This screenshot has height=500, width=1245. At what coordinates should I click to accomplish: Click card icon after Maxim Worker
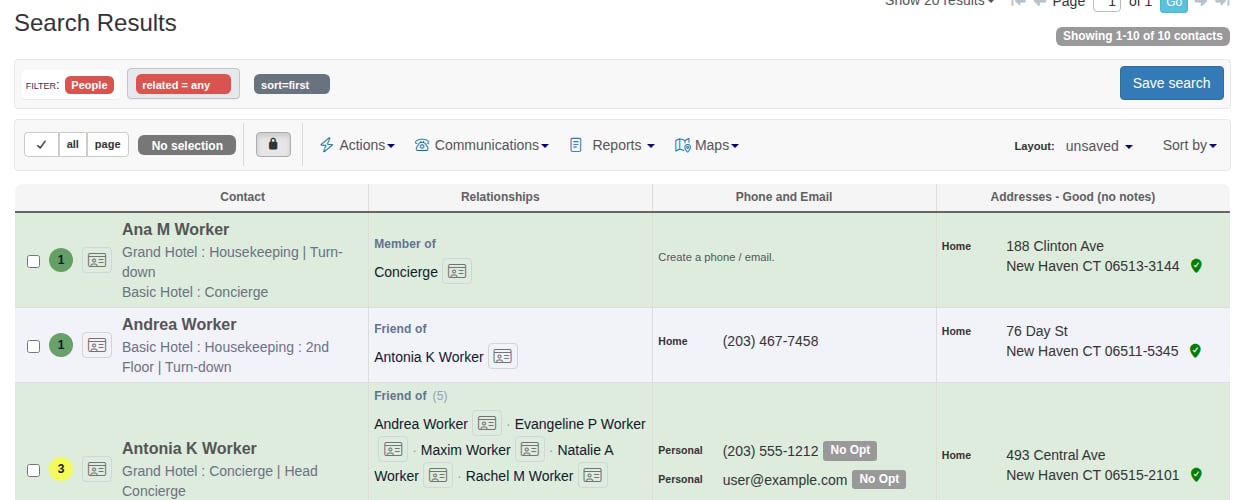tap(530, 449)
